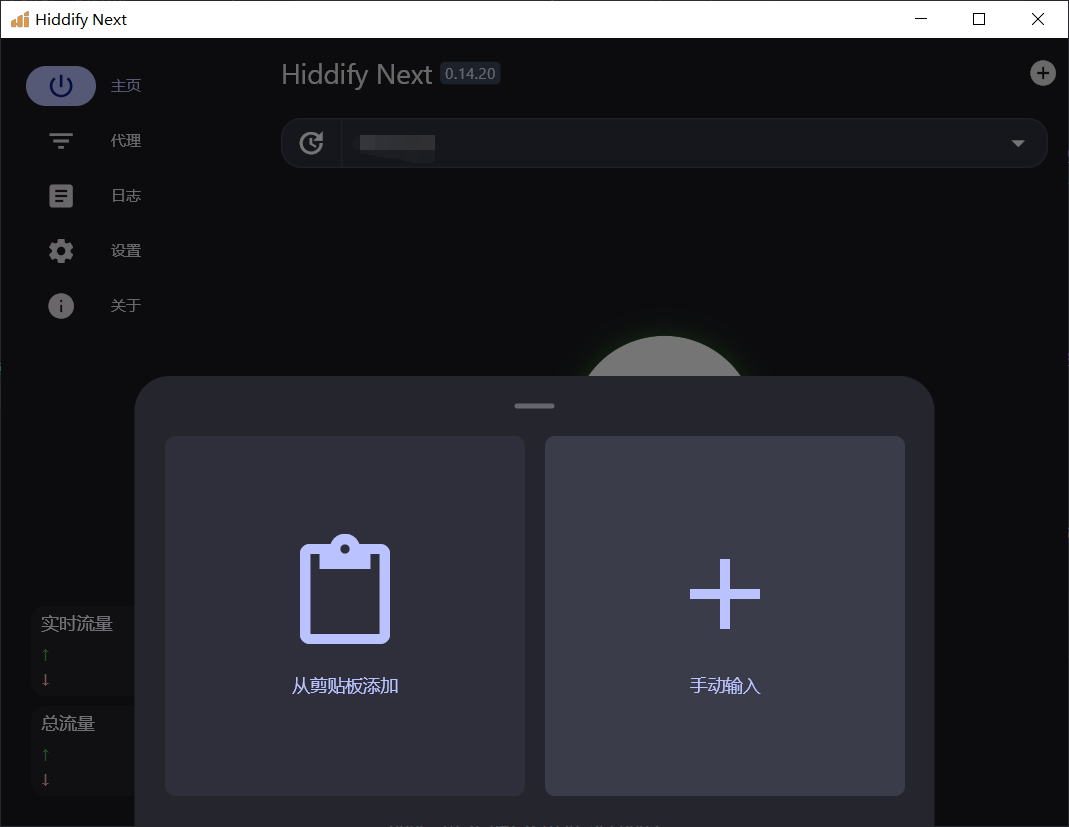This screenshot has width=1069, height=827.
Task: Choose 手动输入 option
Action: click(725, 686)
